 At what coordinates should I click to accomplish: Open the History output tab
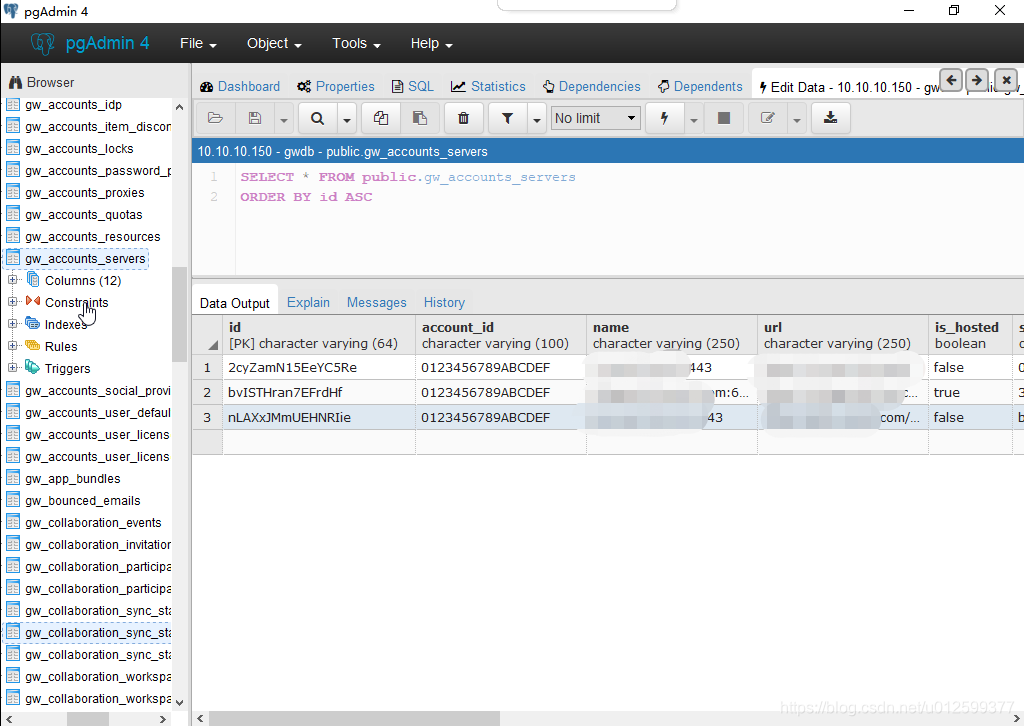pos(444,302)
